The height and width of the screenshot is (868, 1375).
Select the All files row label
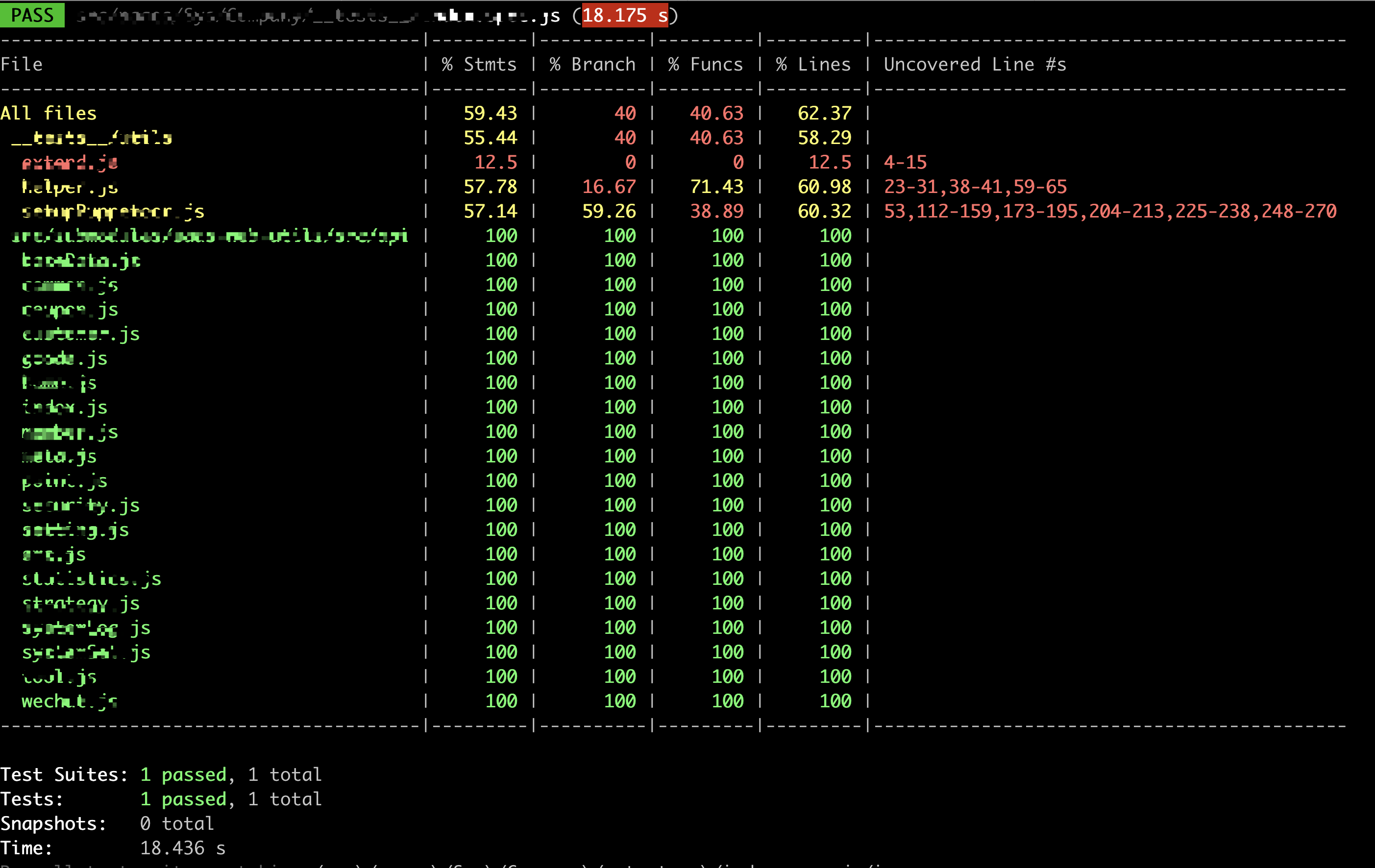(x=49, y=114)
